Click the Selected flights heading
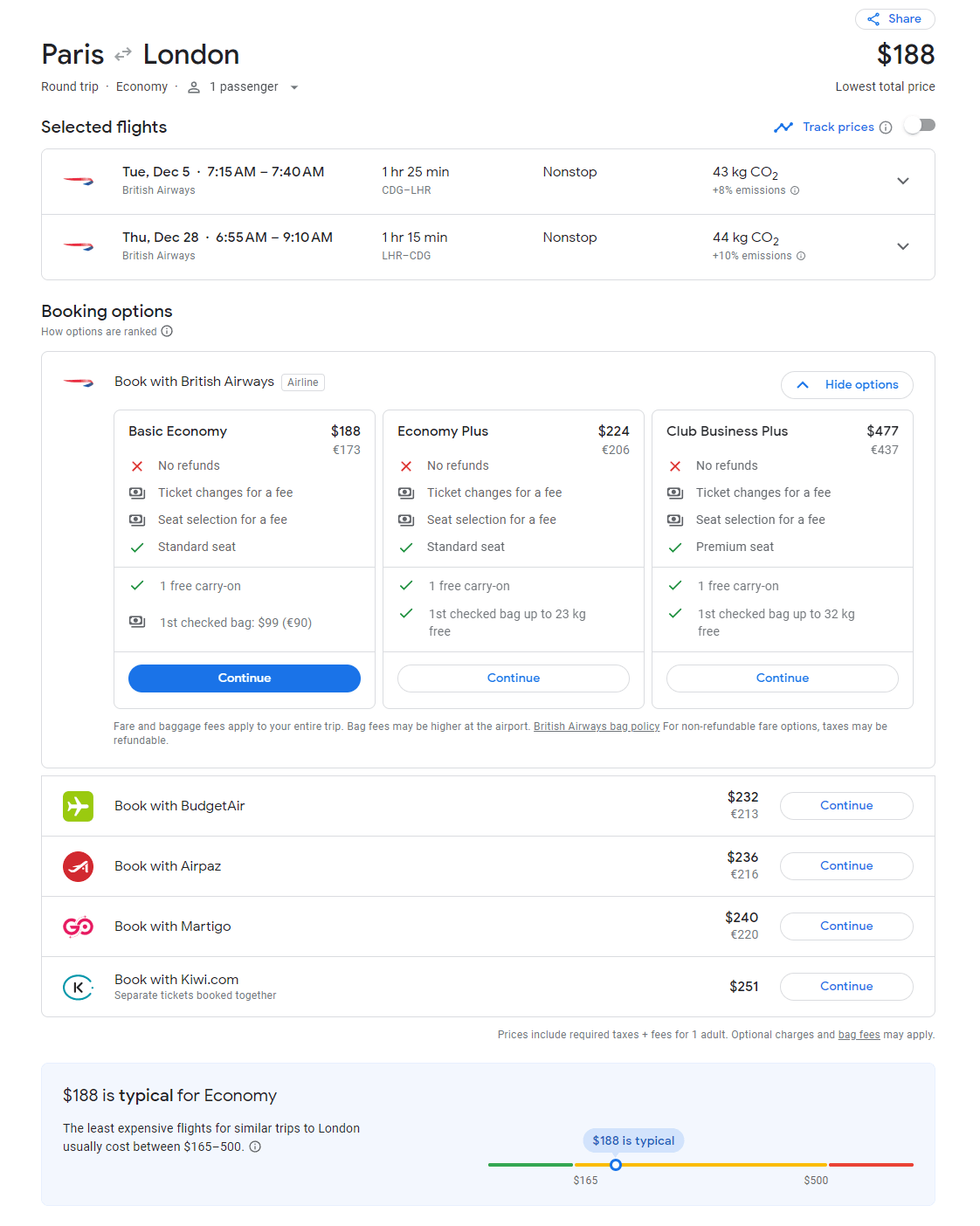This screenshot has width=980, height=1226. (104, 127)
